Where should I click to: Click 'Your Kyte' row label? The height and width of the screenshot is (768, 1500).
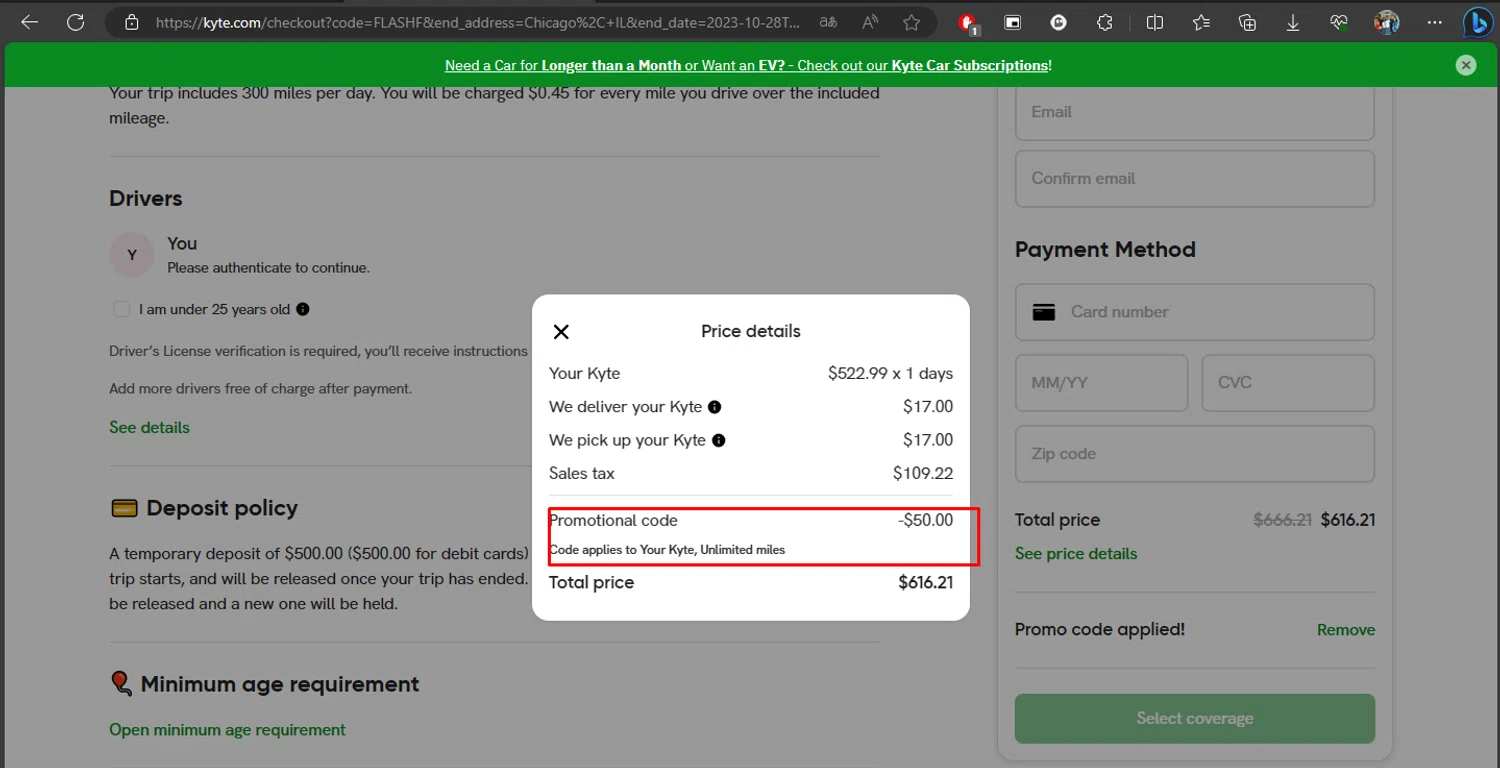tap(584, 373)
